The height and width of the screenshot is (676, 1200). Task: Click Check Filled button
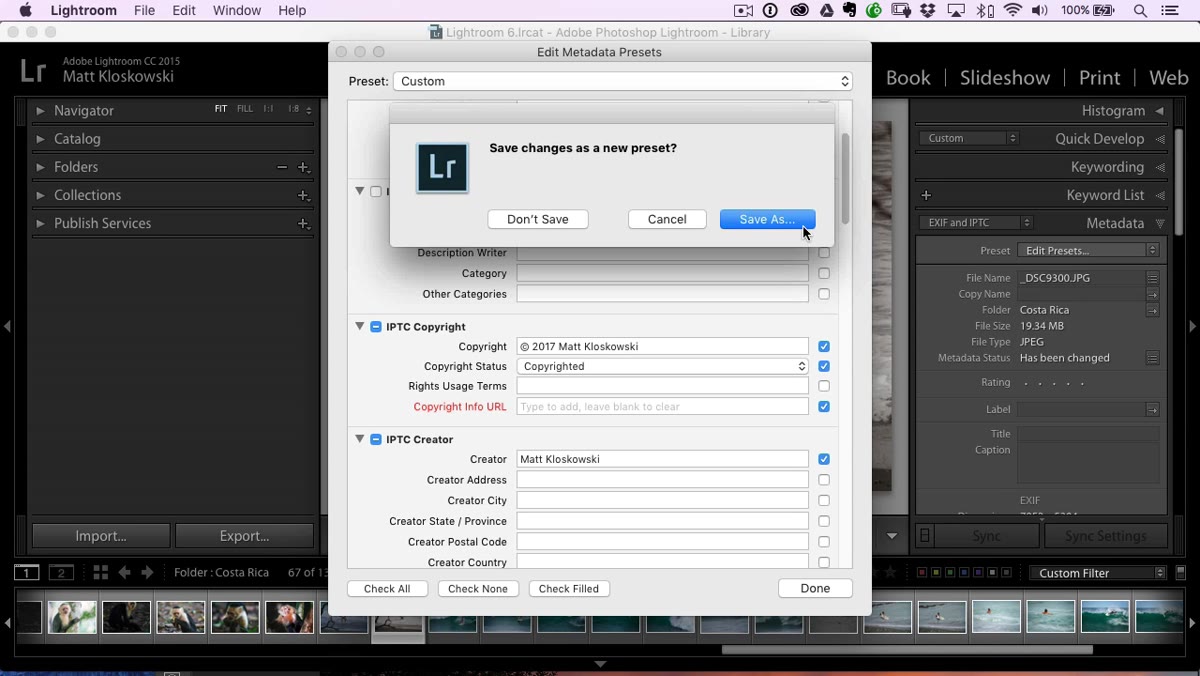(569, 589)
